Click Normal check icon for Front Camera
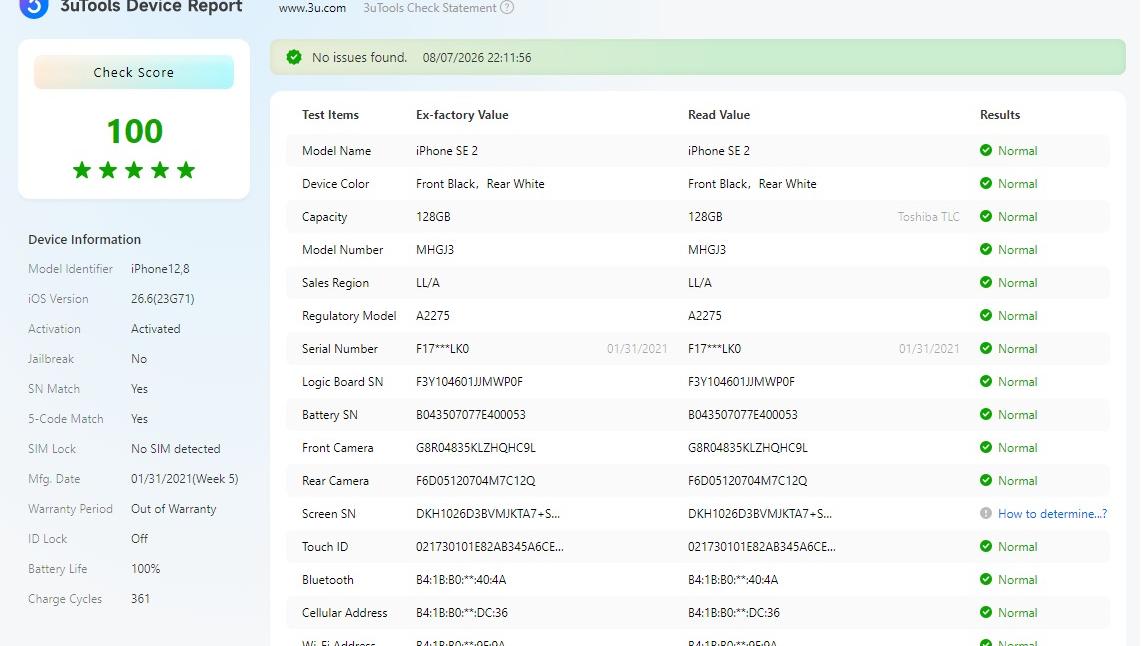 (x=985, y=447)
